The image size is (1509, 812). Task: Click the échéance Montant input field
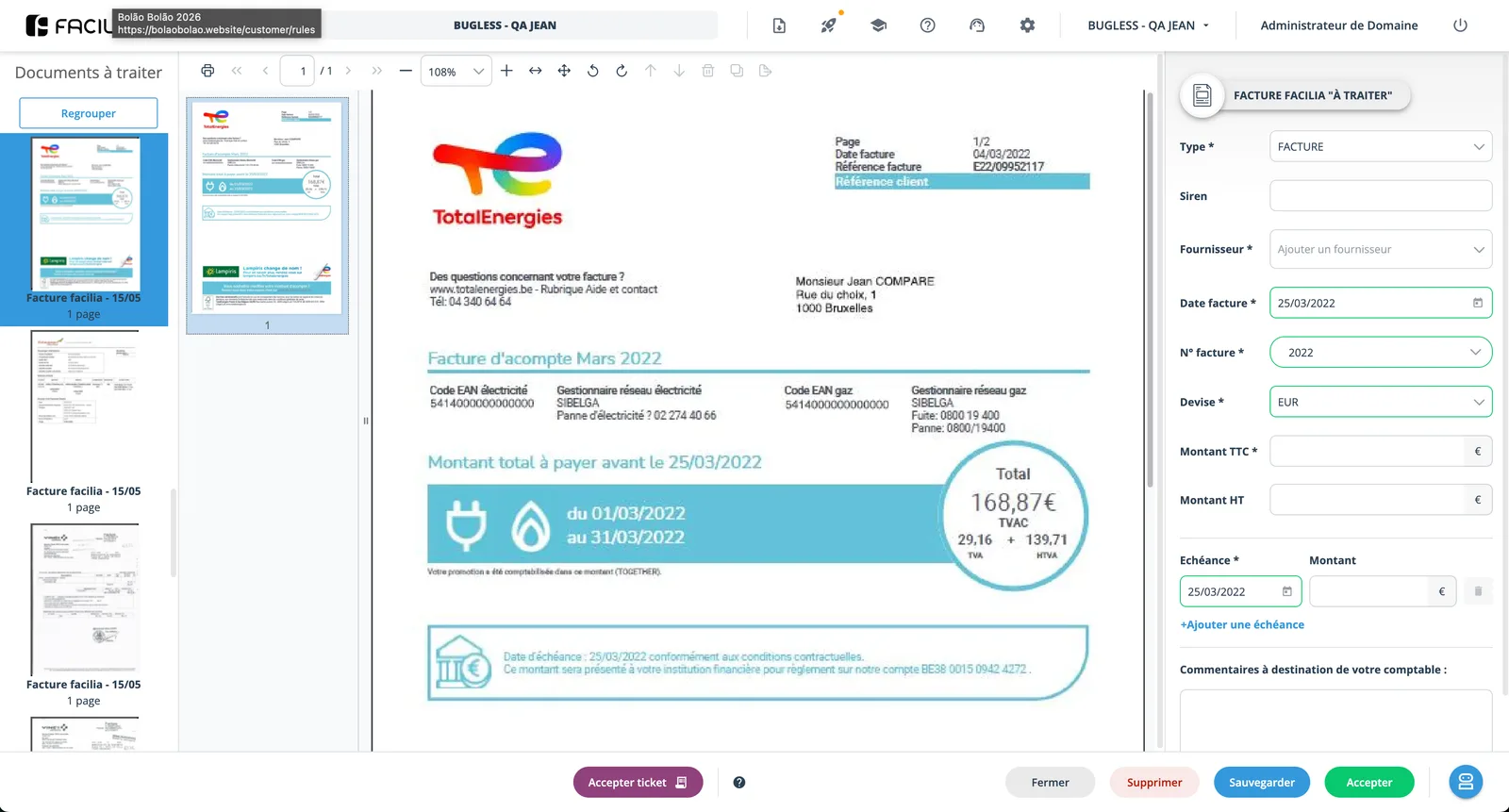(x=1369, y=591)
